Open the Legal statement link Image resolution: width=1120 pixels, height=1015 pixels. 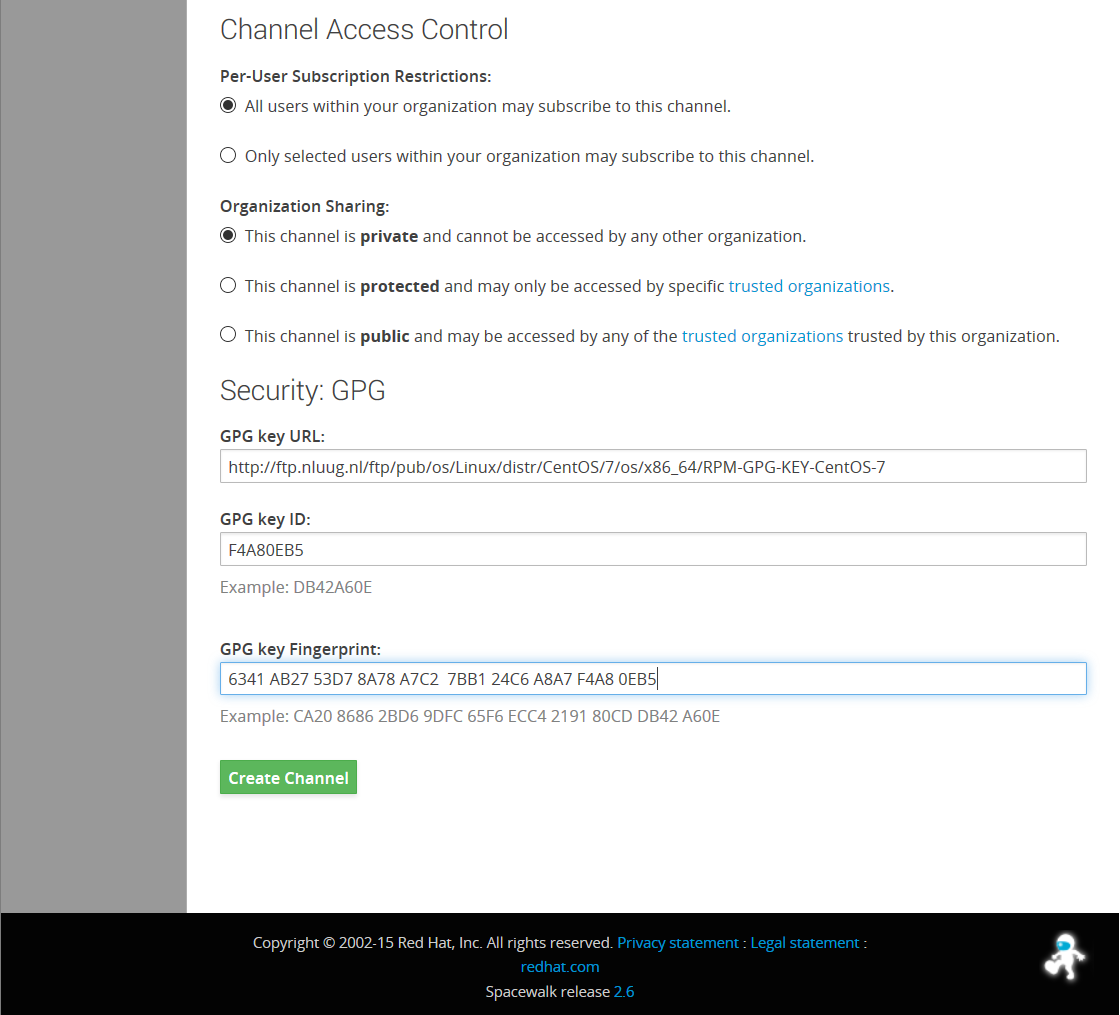(x=804, y=942)
